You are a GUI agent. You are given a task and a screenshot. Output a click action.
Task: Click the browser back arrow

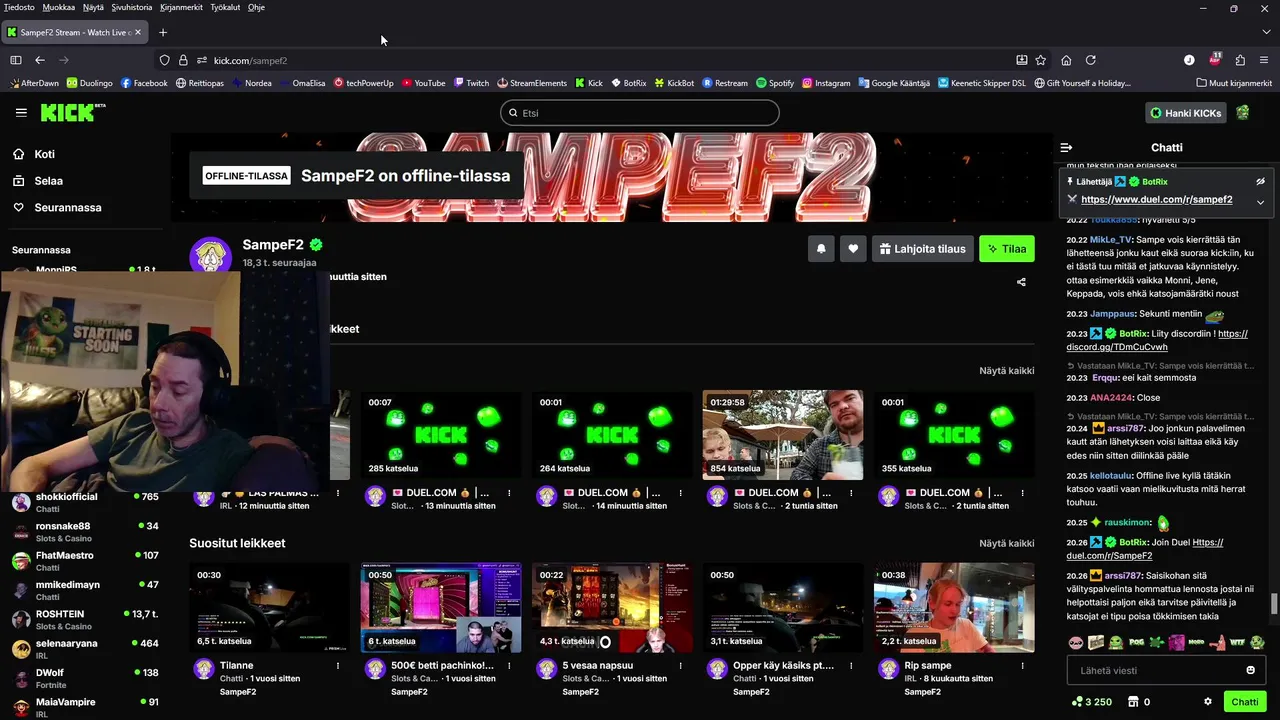point(40,60)
